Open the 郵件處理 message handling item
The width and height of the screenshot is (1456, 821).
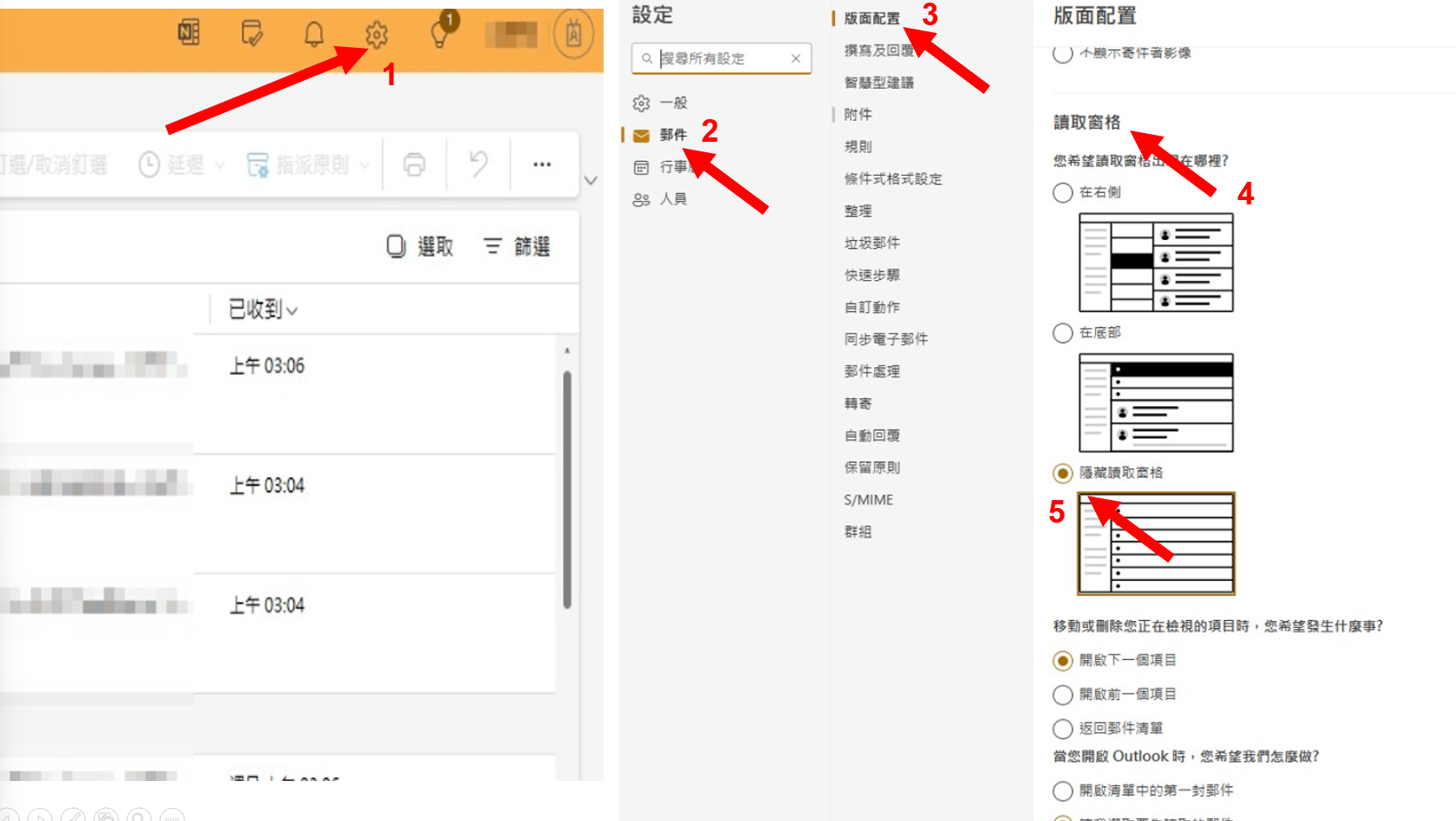(x=872, y=371)
